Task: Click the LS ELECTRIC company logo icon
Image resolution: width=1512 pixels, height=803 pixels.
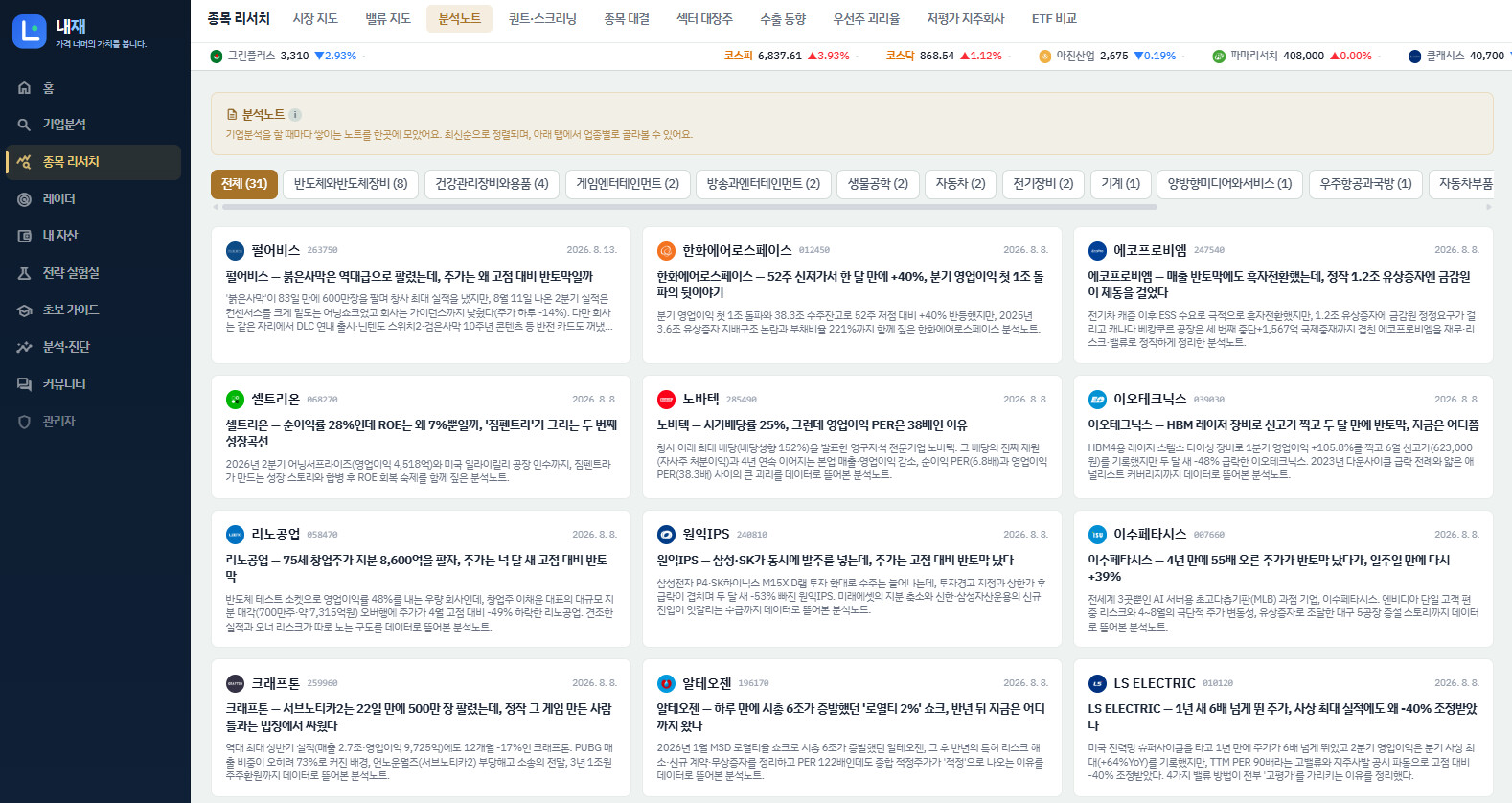Action: pos(1097,683)
